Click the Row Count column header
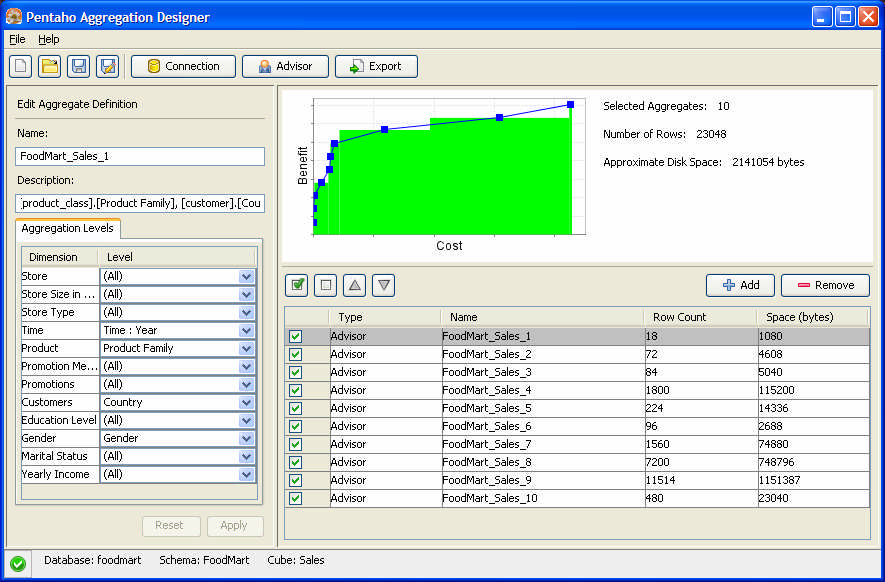885x582 pixels. [700, 317]
